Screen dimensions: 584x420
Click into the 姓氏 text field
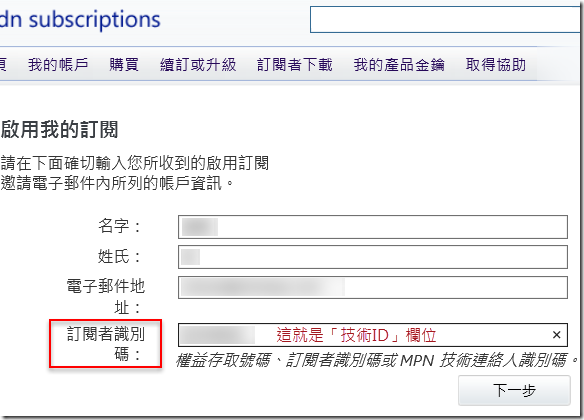(373, 257)
